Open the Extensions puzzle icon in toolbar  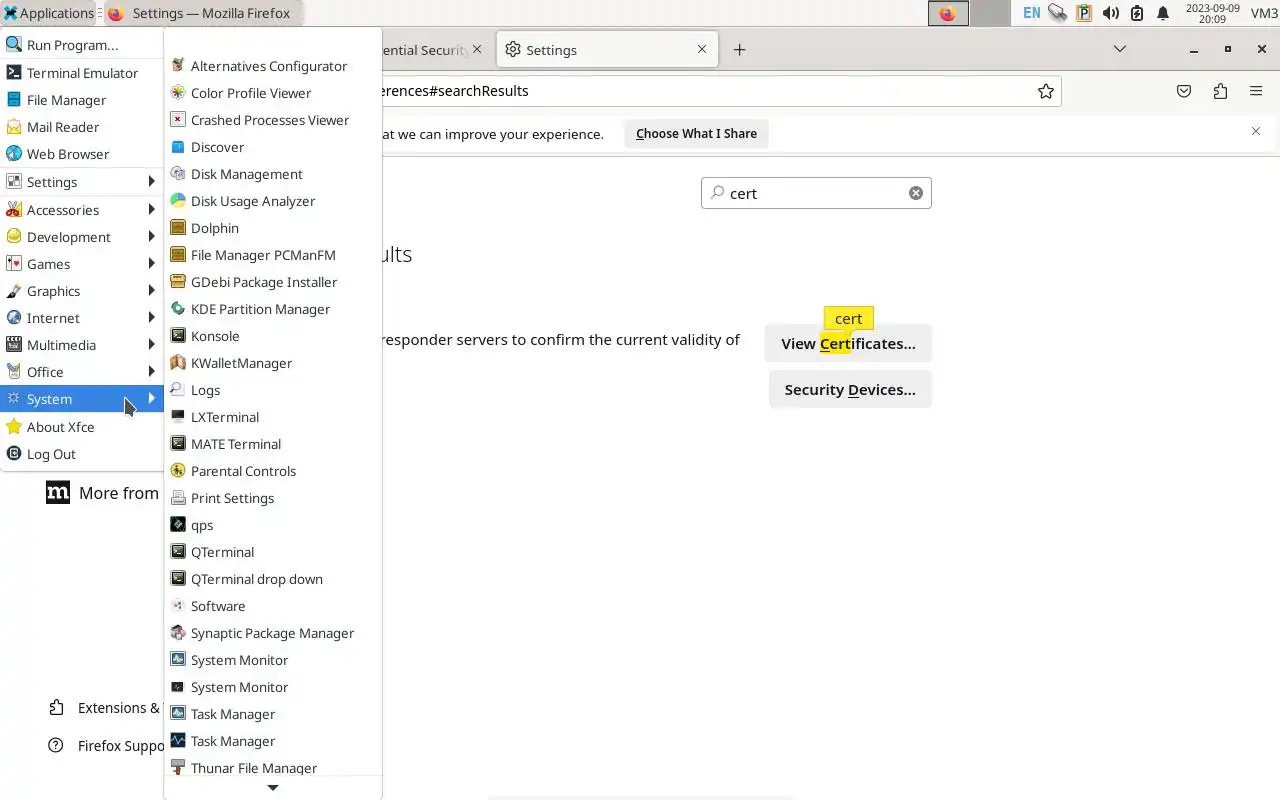pos(1220,91)
